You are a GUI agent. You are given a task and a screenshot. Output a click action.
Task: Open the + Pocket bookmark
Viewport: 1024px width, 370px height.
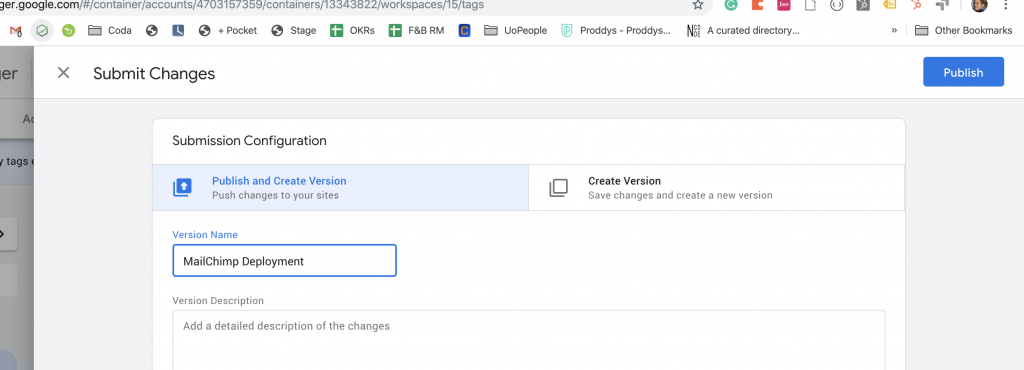pos(228,31)
